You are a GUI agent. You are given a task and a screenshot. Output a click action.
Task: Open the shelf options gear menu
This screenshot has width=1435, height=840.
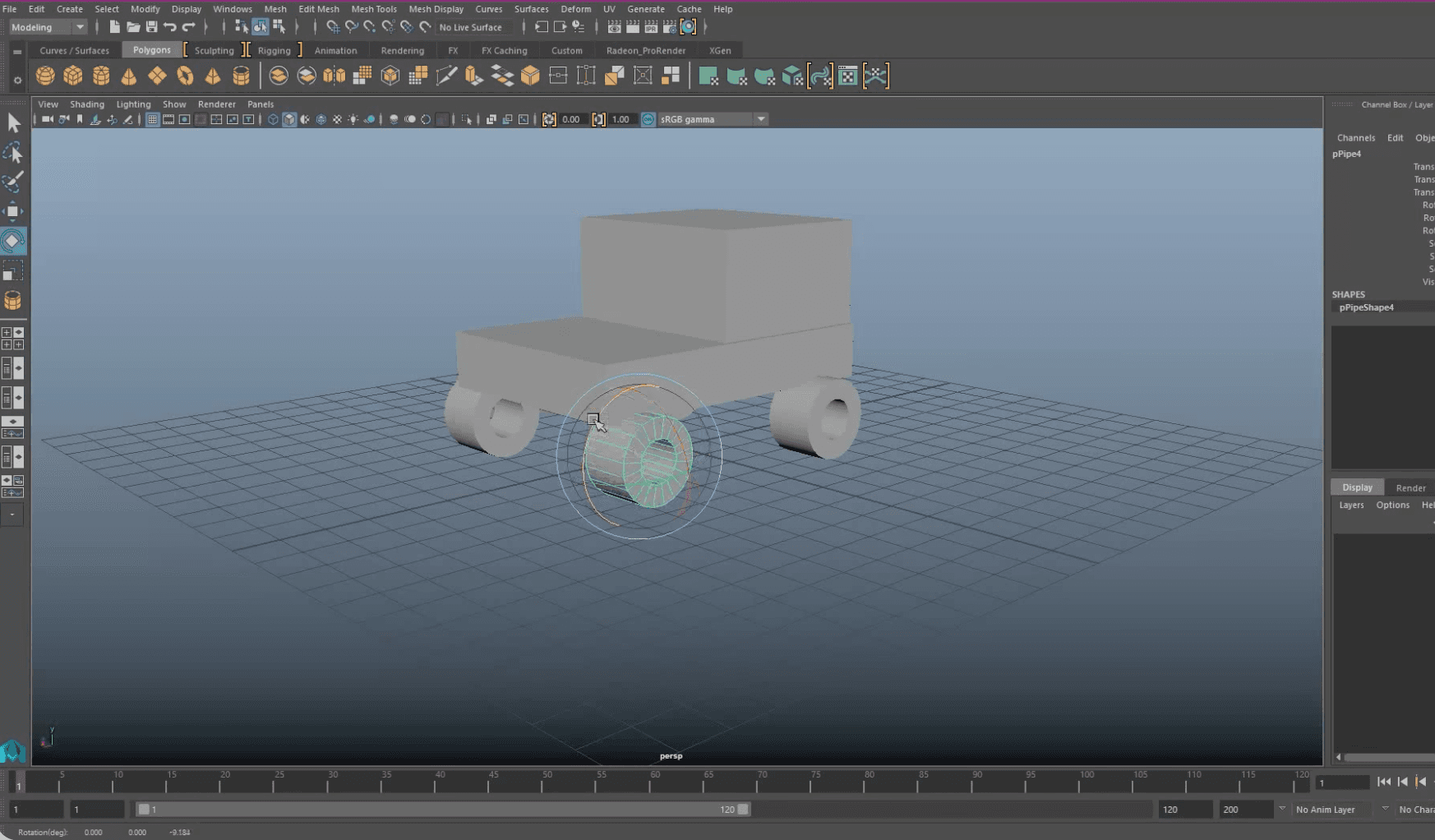17,80
